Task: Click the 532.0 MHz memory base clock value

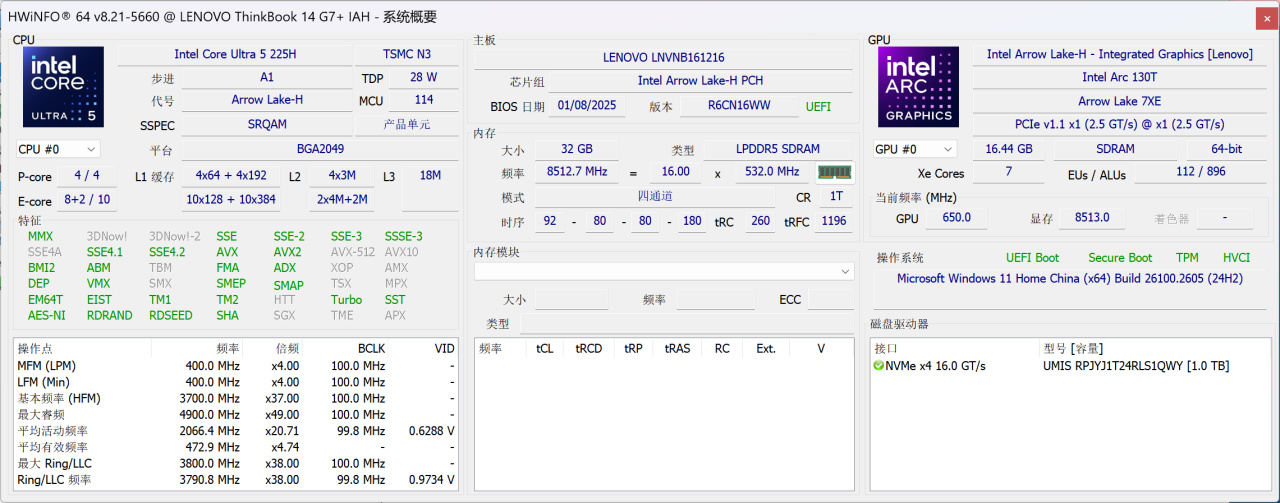Action: pyautogui.click(x=774, y=171)
